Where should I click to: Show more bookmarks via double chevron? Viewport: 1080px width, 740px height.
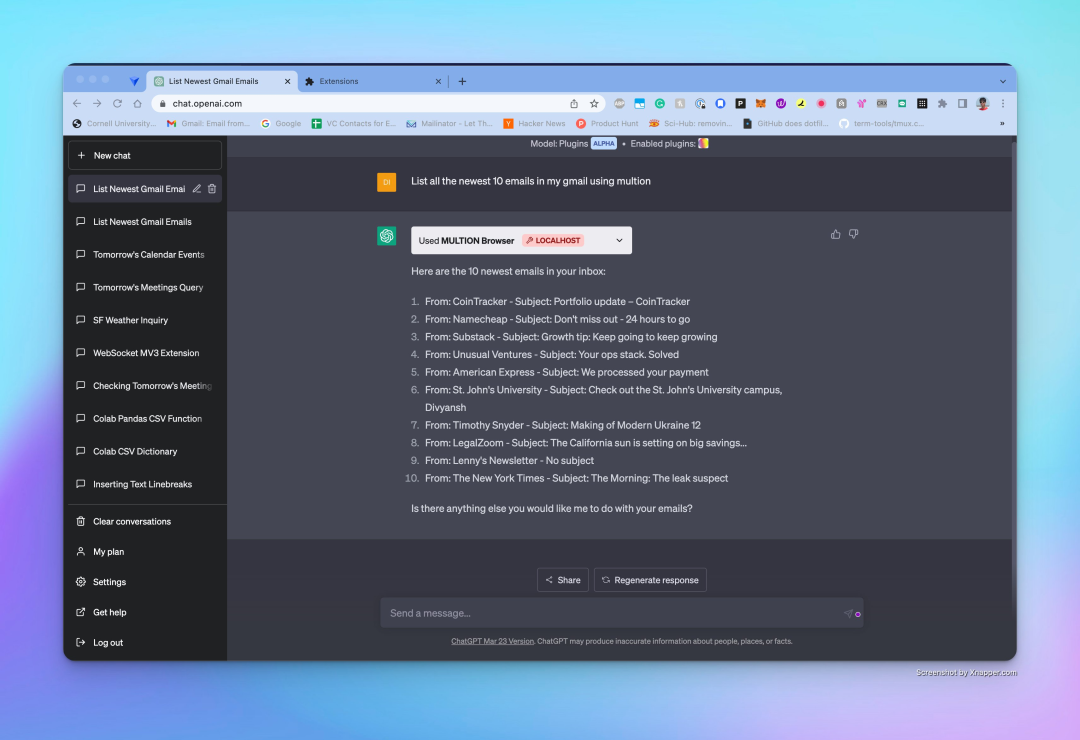tap(1002, 123)
